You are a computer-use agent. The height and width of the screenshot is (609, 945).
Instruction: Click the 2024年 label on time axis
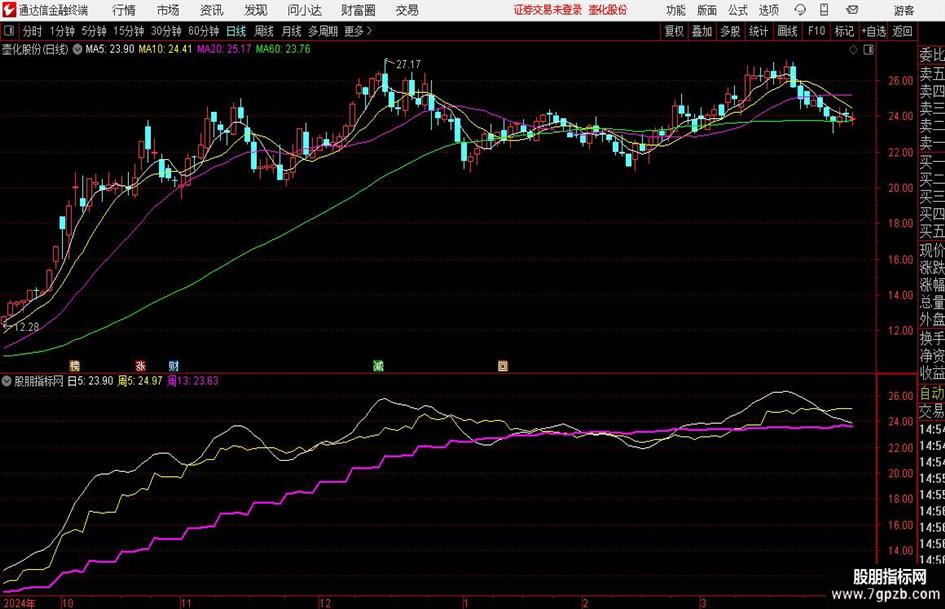(19, 603)
